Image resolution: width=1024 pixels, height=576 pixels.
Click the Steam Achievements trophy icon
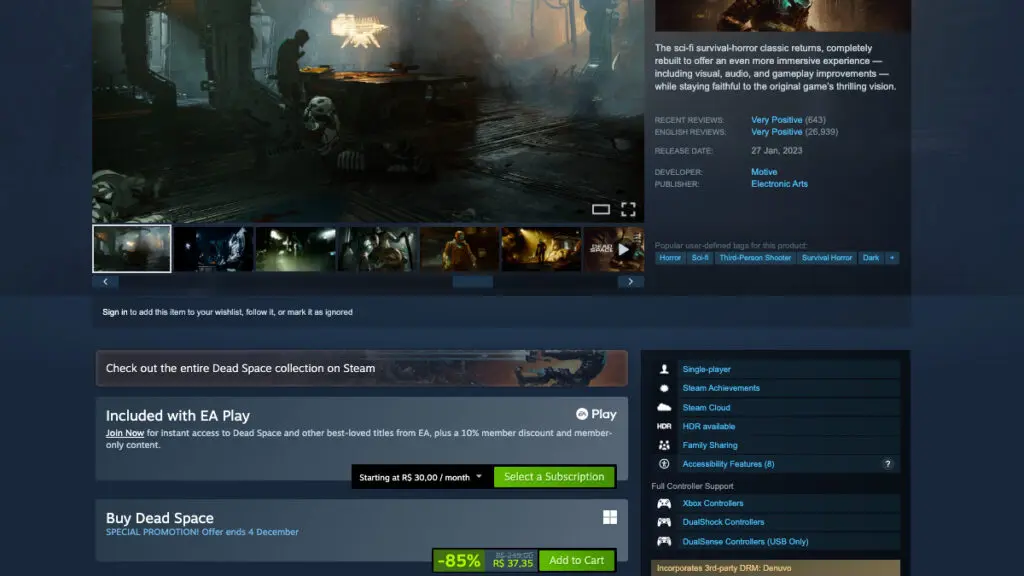662,388
